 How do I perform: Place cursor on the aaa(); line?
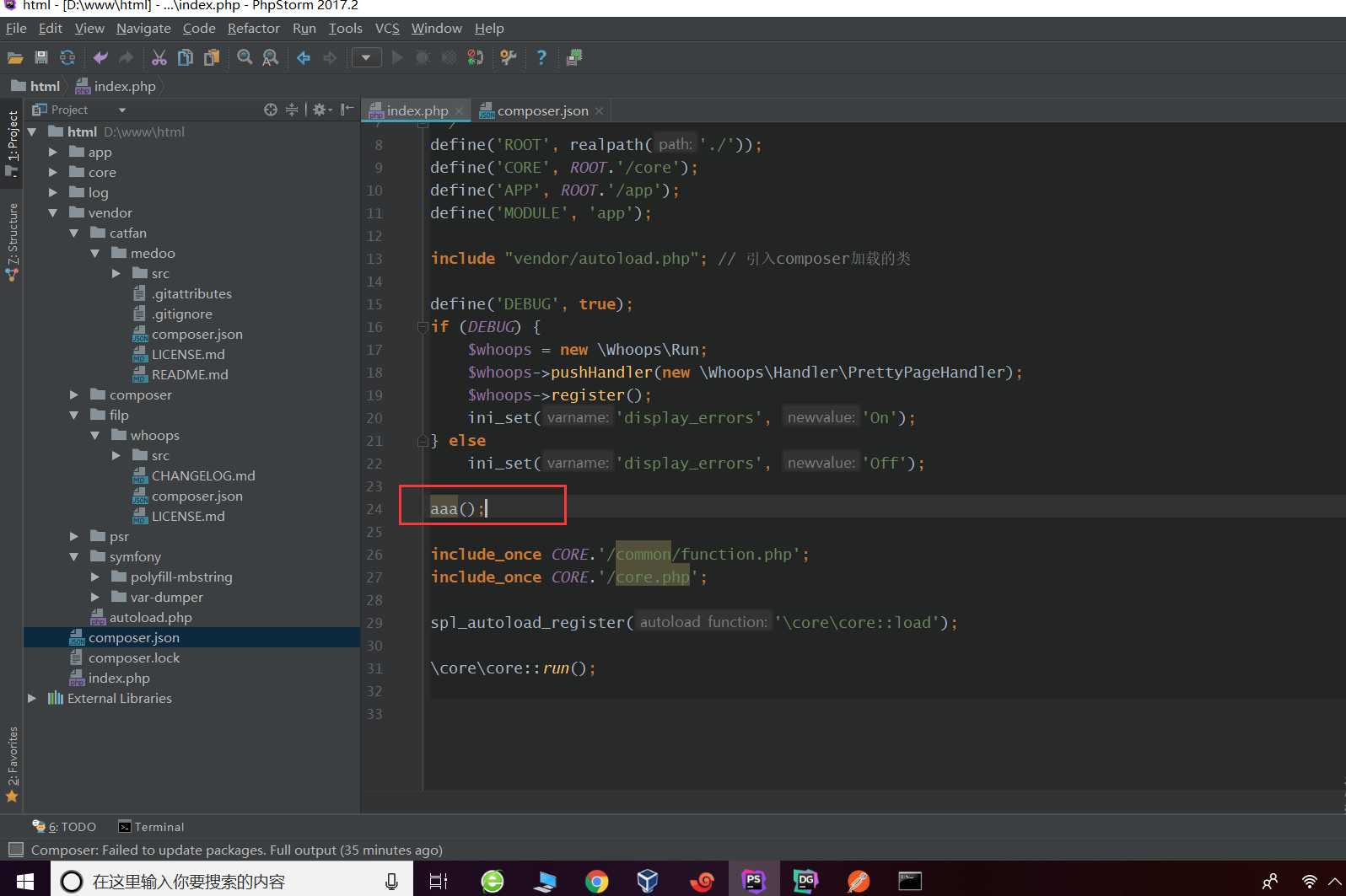click(x=886, y=508)
